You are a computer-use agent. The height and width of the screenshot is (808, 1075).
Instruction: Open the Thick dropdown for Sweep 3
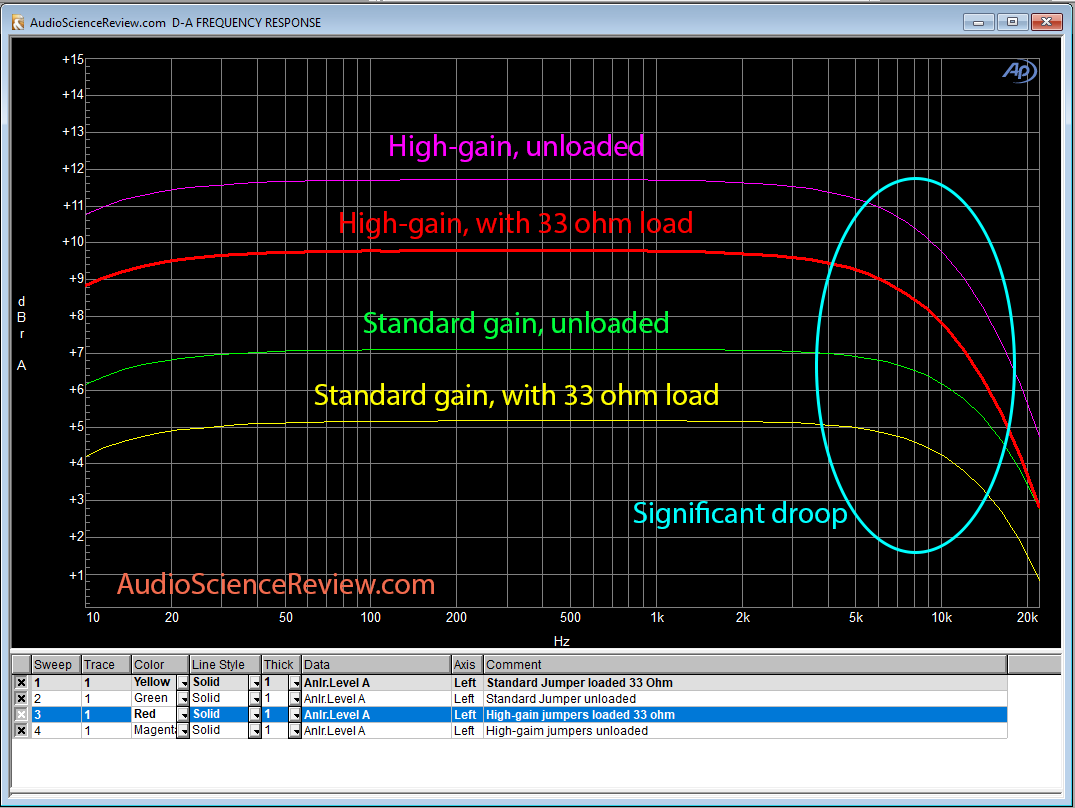tap(295, 714)
